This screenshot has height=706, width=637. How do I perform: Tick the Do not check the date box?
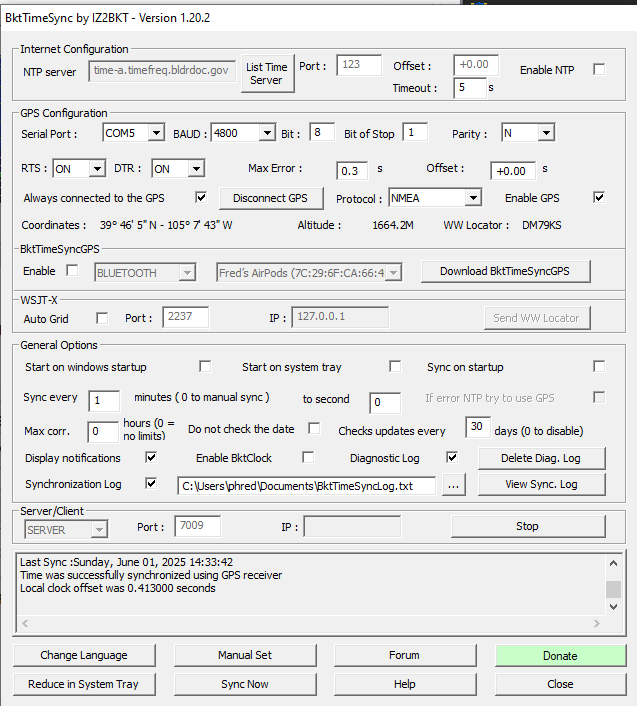(314, 428)
